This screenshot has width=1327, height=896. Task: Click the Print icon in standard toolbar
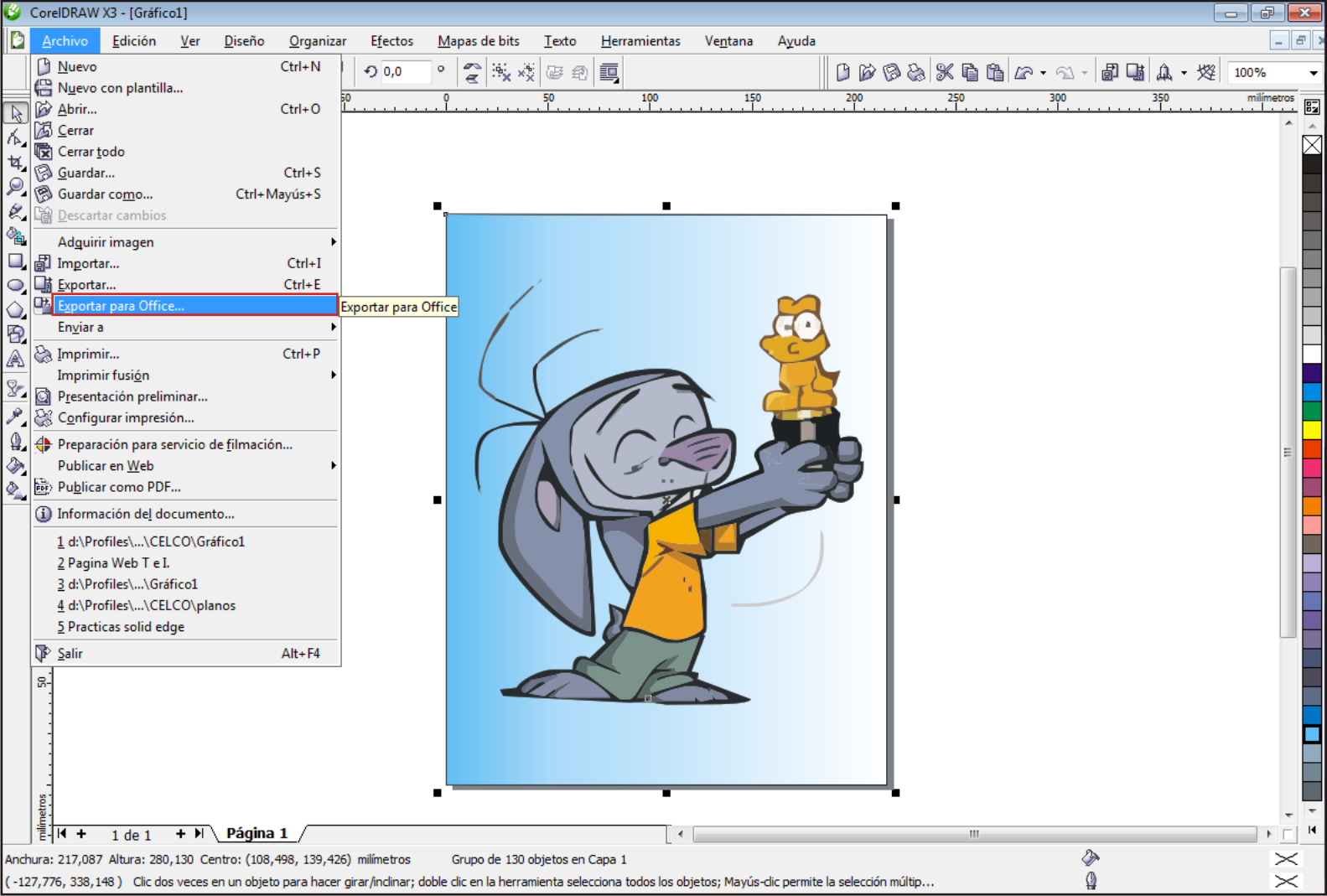pyautogui.click(x=916, y=72)
